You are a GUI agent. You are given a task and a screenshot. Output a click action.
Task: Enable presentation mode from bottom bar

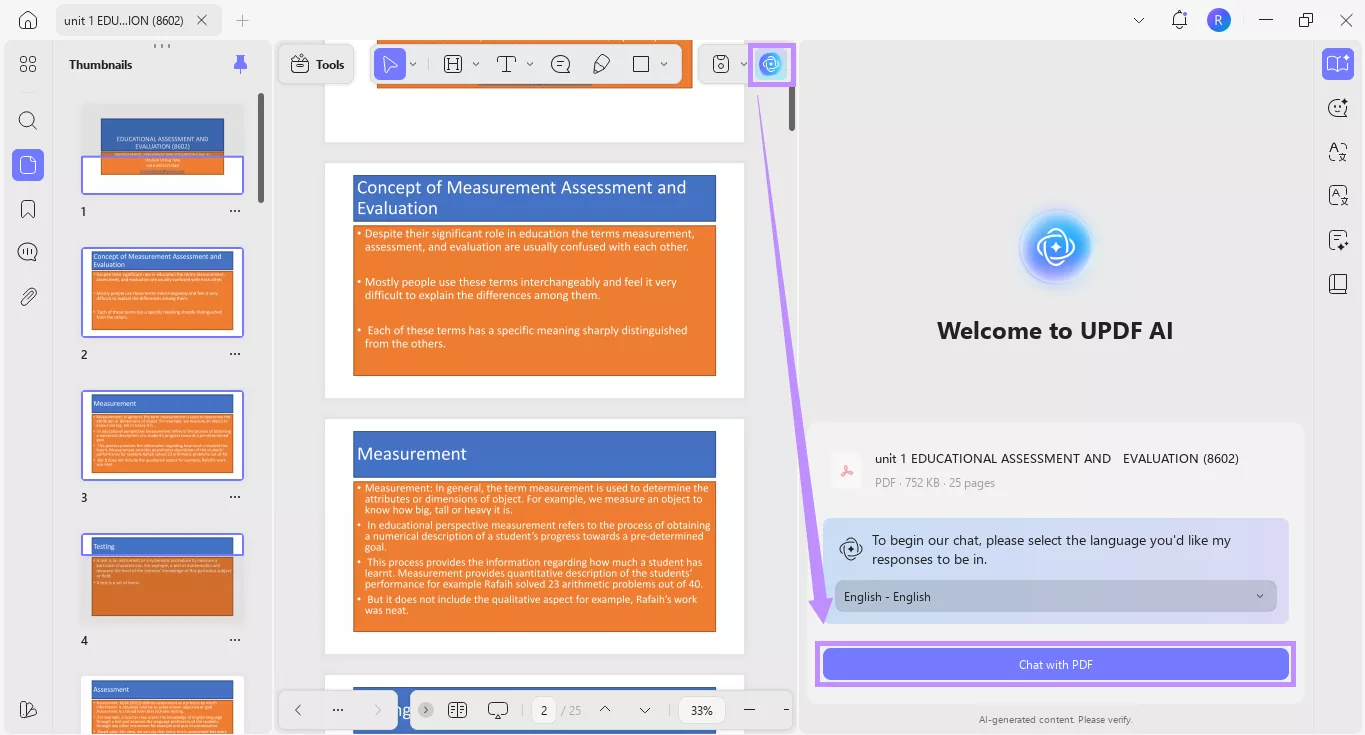tap(497, 710)
